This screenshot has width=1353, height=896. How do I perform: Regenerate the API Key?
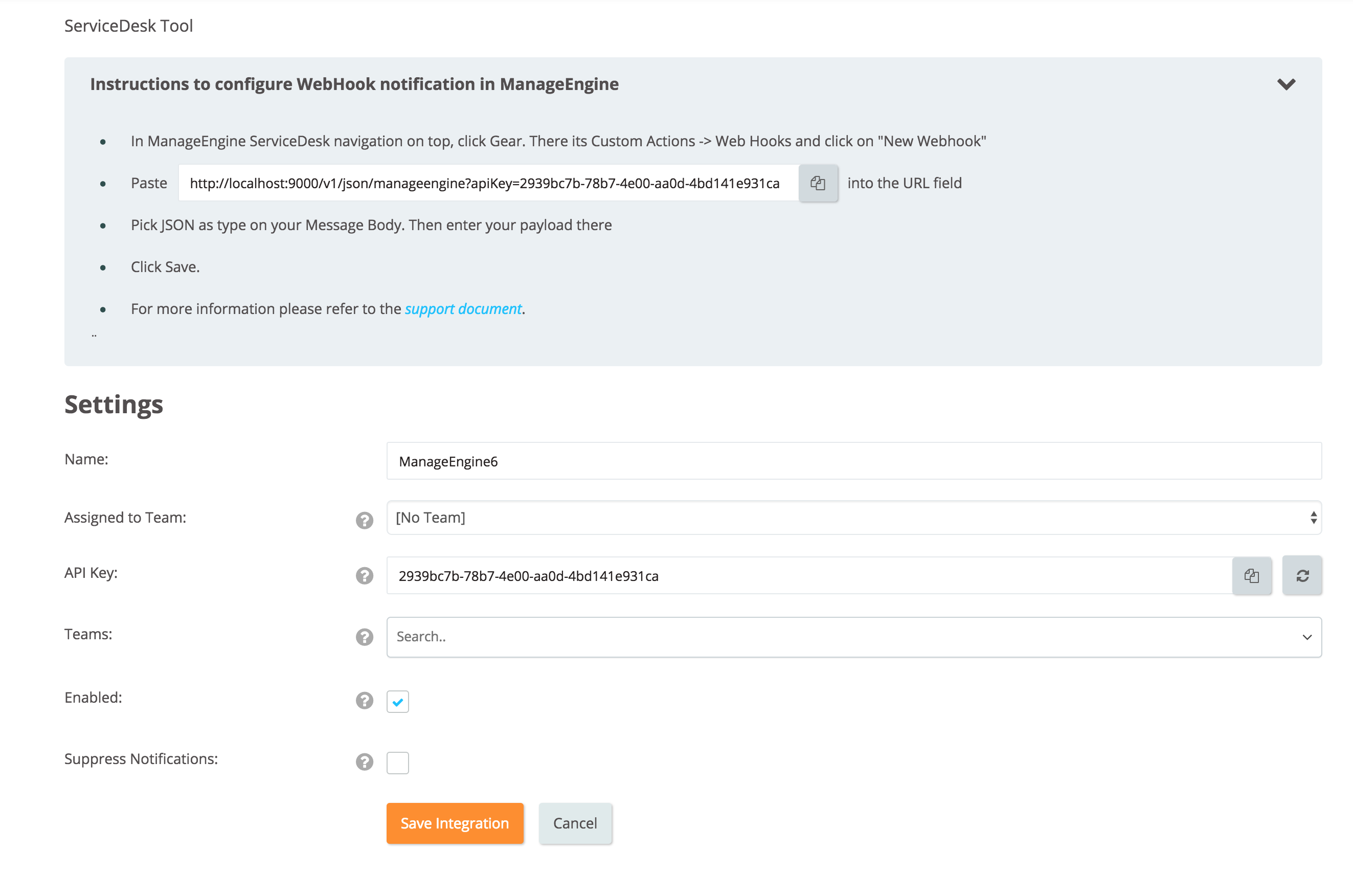coord(1301,575)
